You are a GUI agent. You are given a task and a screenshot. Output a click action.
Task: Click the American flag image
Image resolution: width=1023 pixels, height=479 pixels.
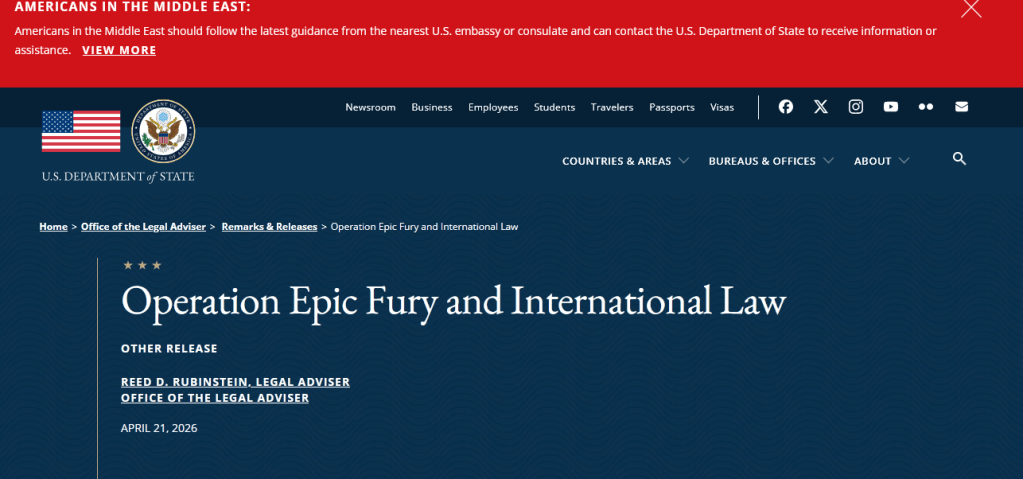pyautogui.click(x=81, y=131)
